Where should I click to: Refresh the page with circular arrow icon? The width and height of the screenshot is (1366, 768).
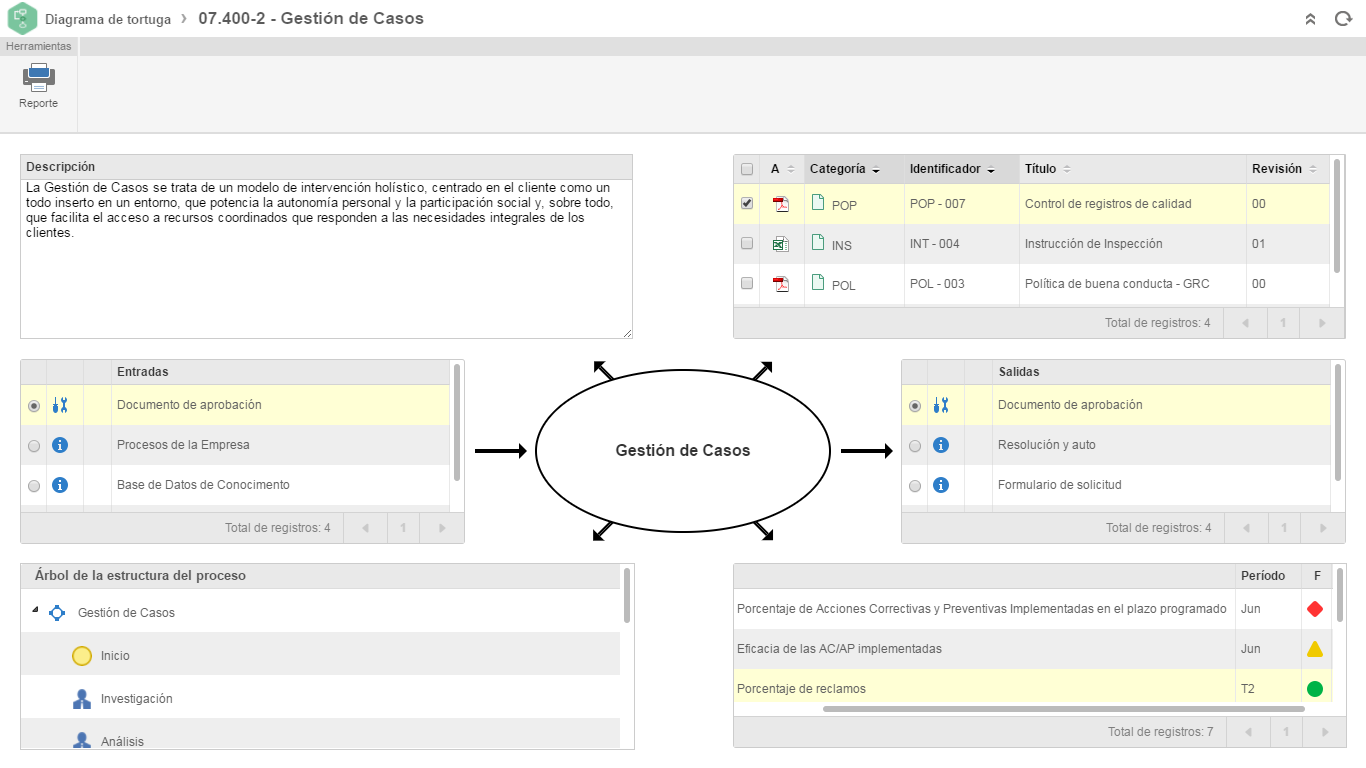pyautogui.click(x=1343, y=19)
